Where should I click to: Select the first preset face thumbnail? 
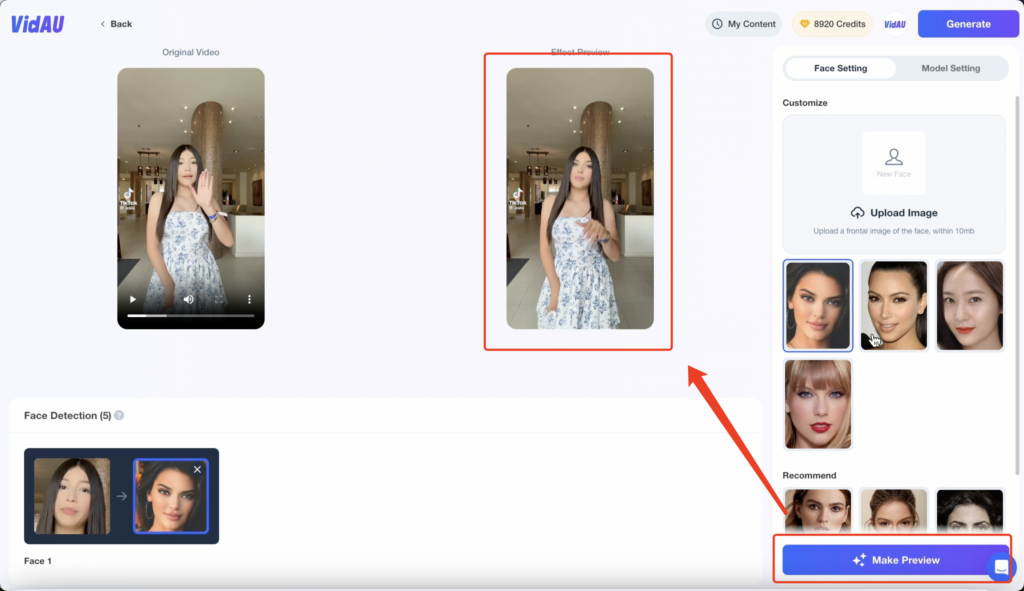[x=818, y=306]
